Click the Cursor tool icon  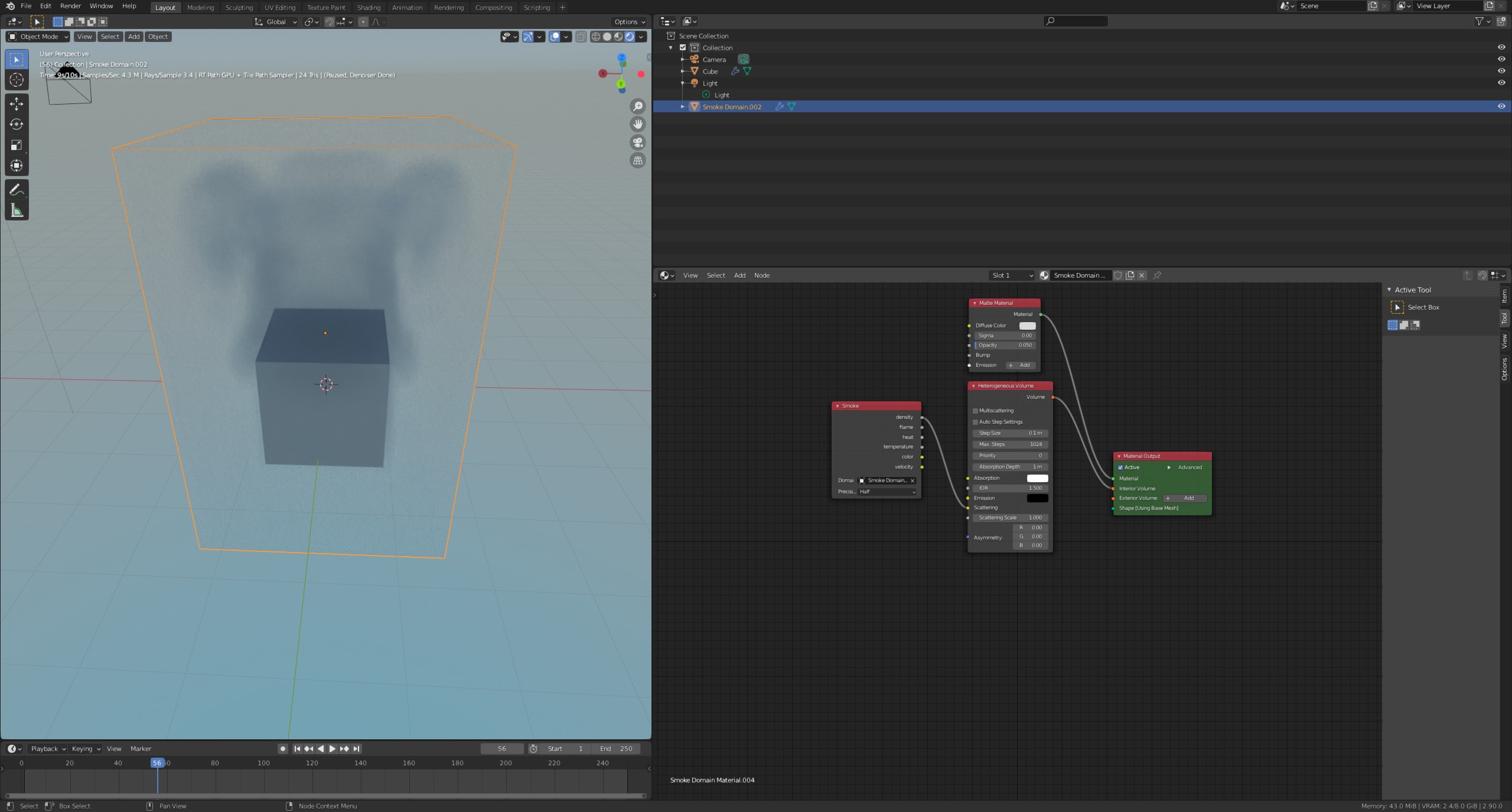[x=16, y=80]
